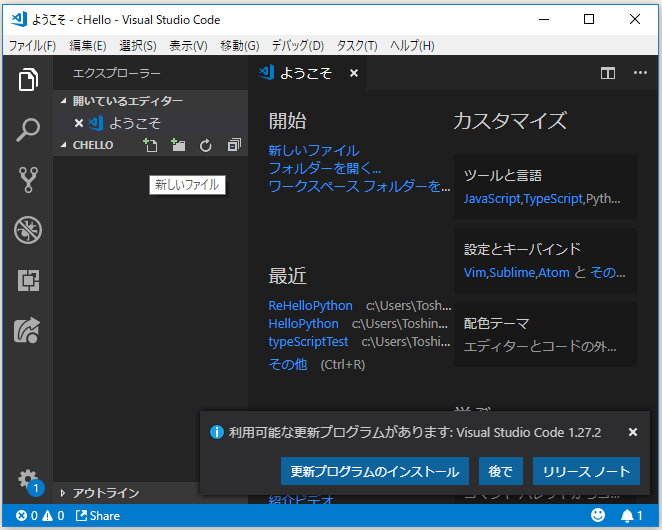This screenshot has width=662, height=530.
Task: Open recent folder typeScriptTest
Action: pyautogui.click(x=308, y=342)
